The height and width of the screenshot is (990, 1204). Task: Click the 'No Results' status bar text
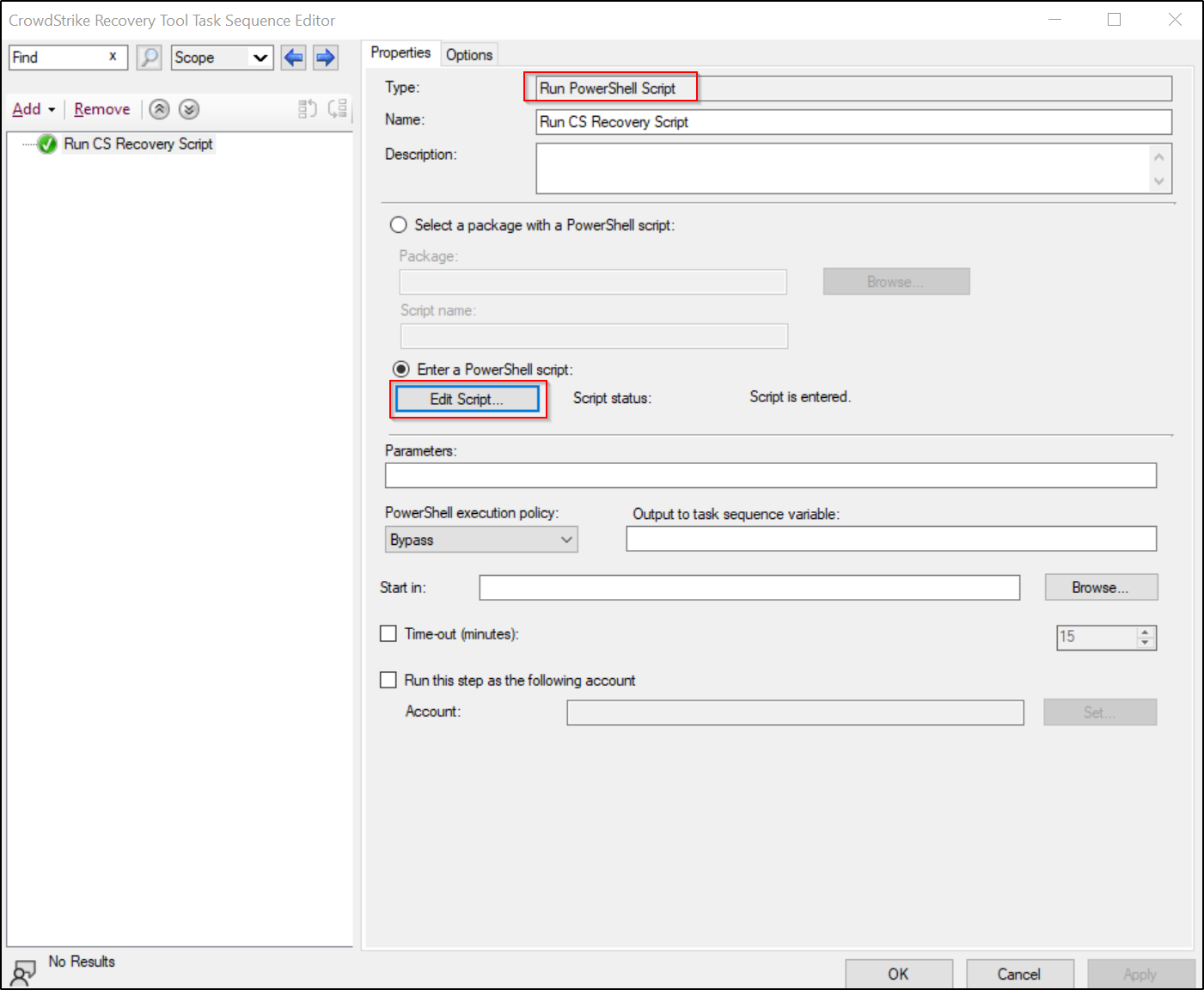(x=82, y=962)
